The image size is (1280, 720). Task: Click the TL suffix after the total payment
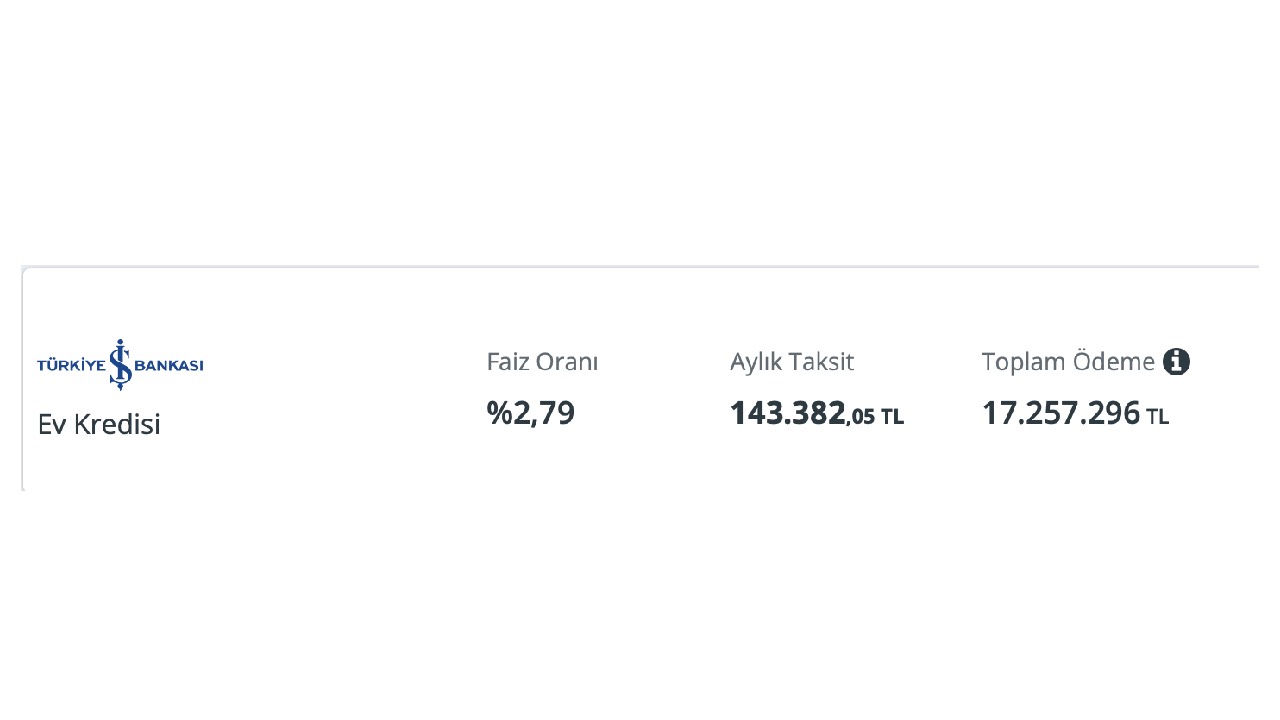(x=1157, y=417)
